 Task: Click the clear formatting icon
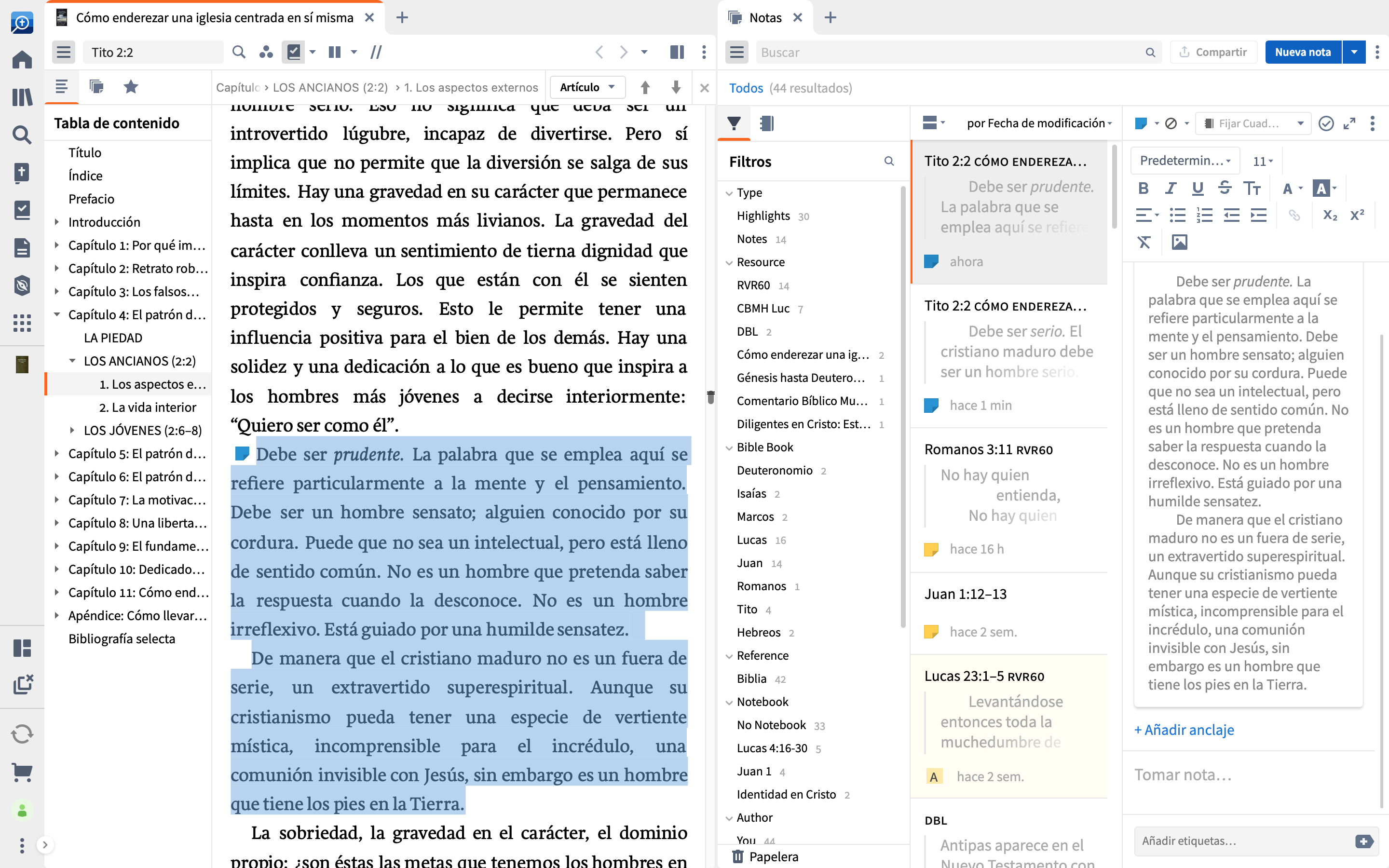coord(1144,242)
